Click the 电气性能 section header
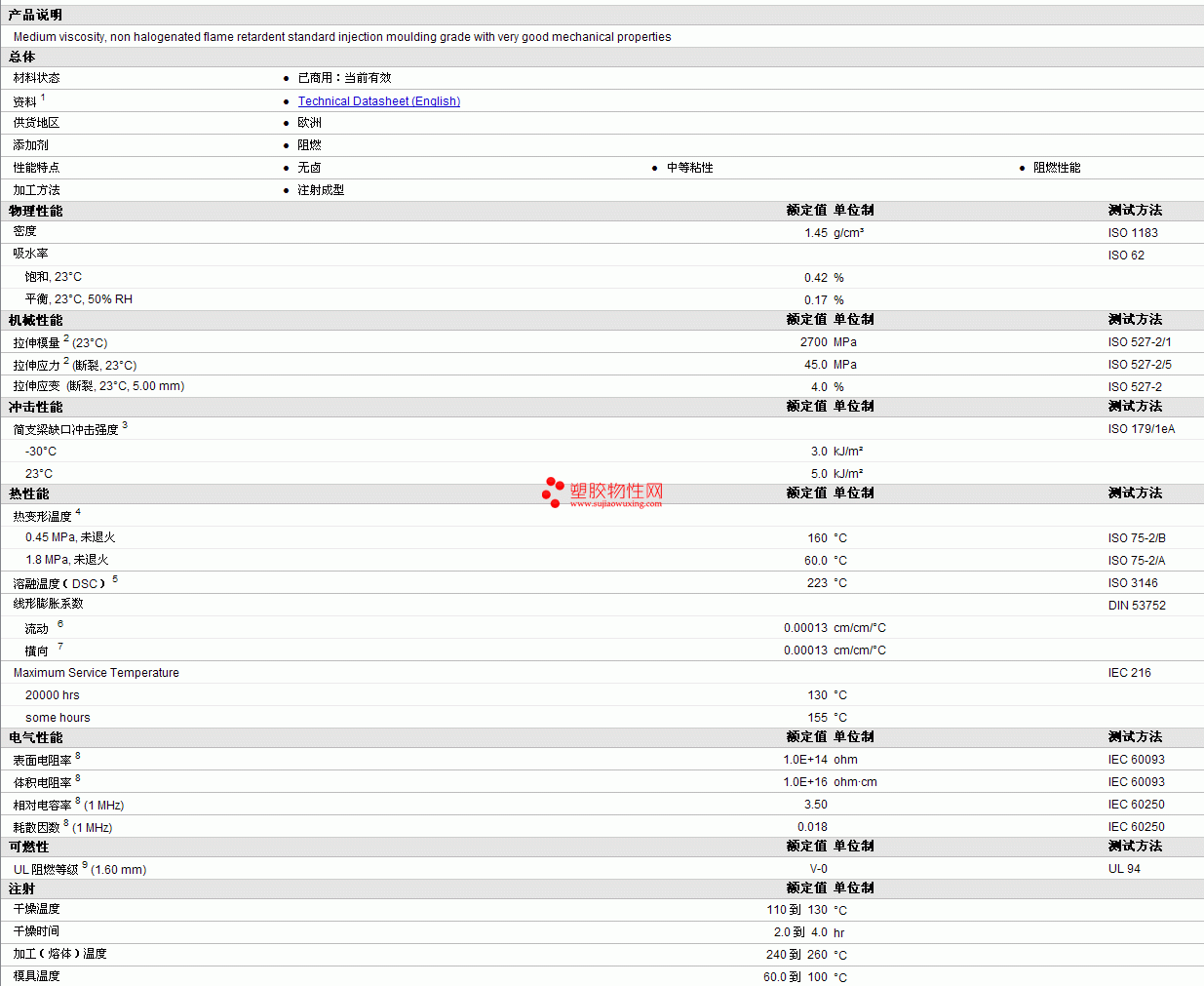This screenshot has width=1204, height=986. 35,737
